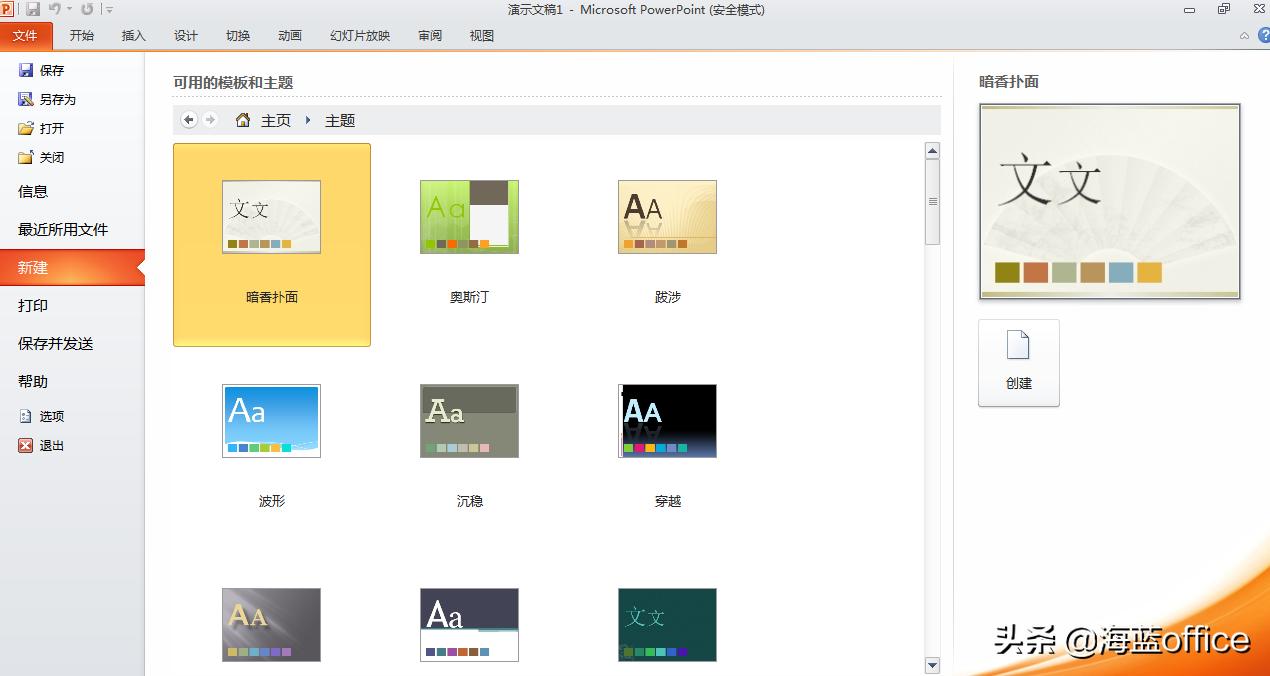Switch to the 设计 ribbon tab
This screenshot has width=1270, height=676.
tap(185, 35)
